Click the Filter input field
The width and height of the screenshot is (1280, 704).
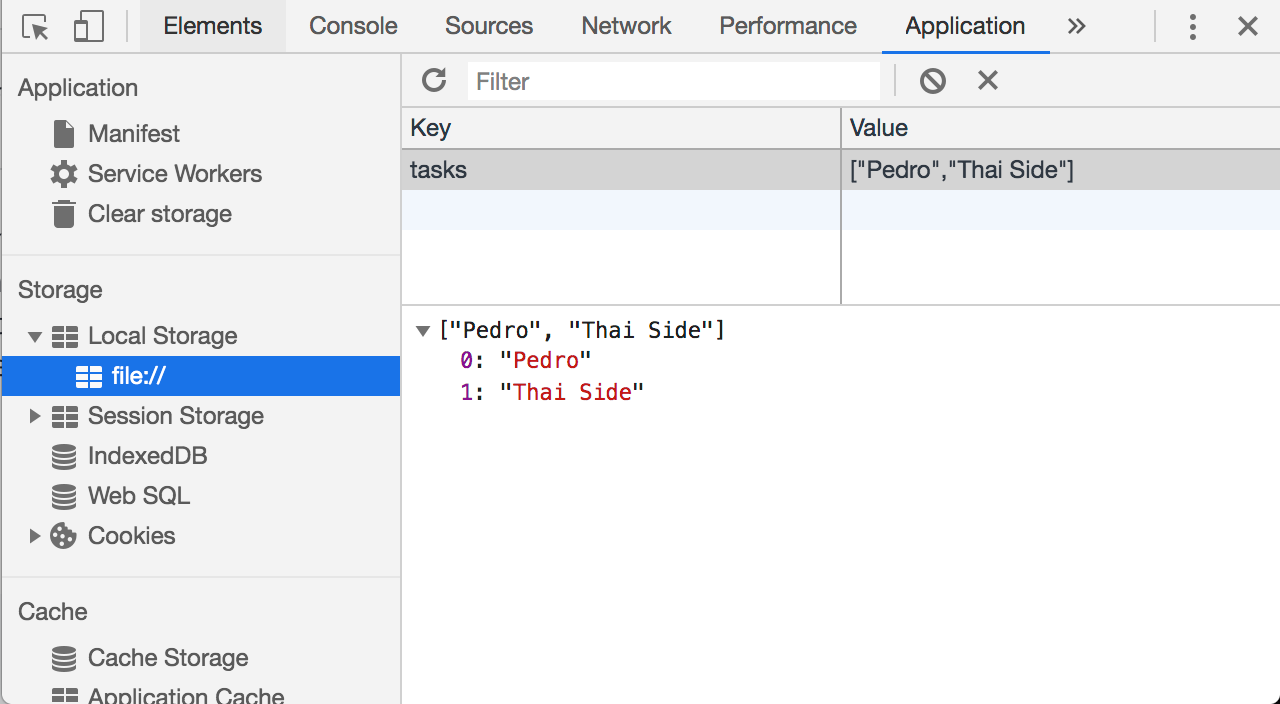click(x=673, y=81)
